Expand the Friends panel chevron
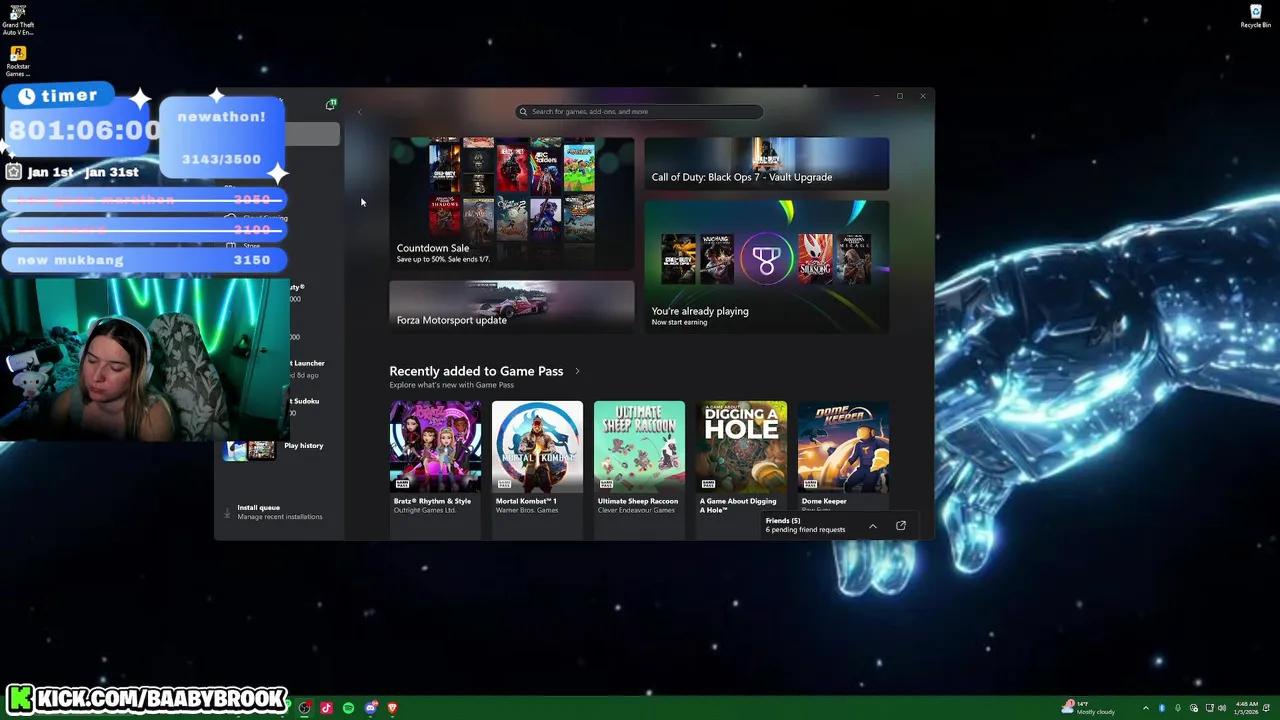The height and width of the screenshot is (720, 1280). [x=873, y=526]
